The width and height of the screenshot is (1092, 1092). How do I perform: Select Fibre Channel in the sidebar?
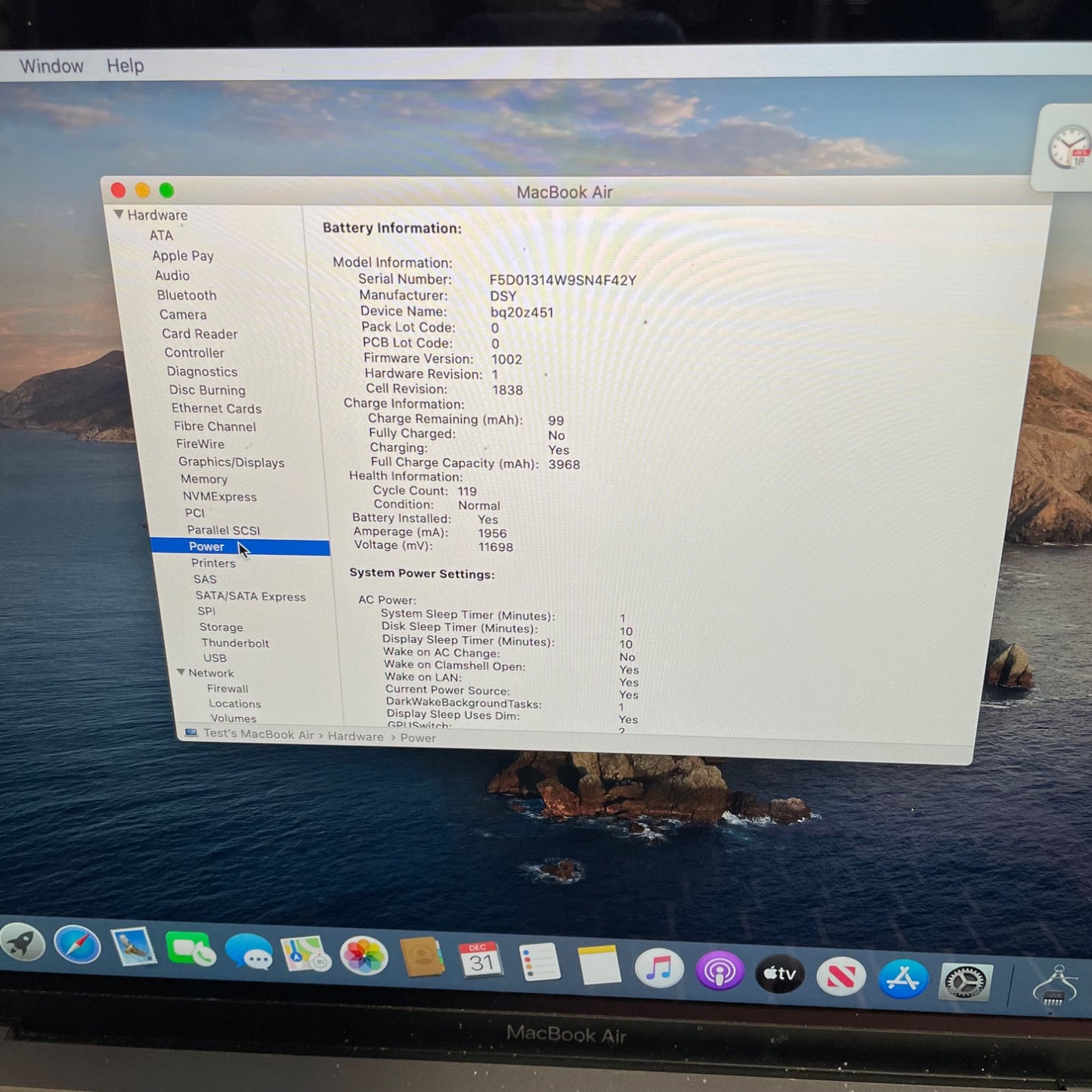point(215,427)
